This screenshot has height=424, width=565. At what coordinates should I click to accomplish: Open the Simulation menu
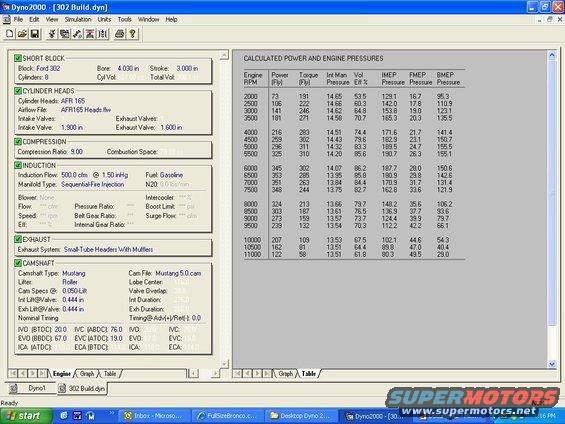[78, 19]
